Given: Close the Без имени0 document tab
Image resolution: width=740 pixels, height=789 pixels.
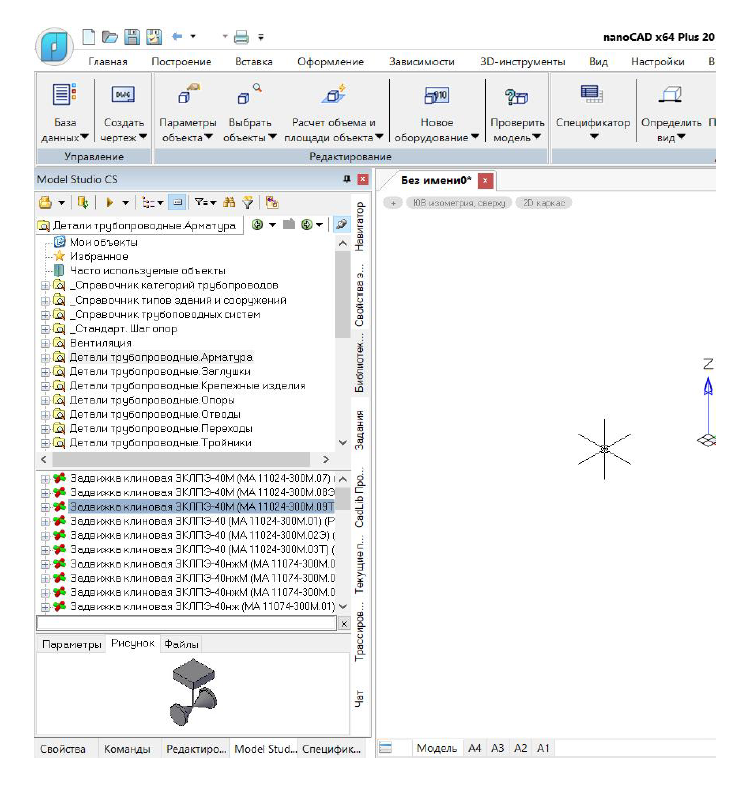Looking at the screenshot, I should click(485, 180).
